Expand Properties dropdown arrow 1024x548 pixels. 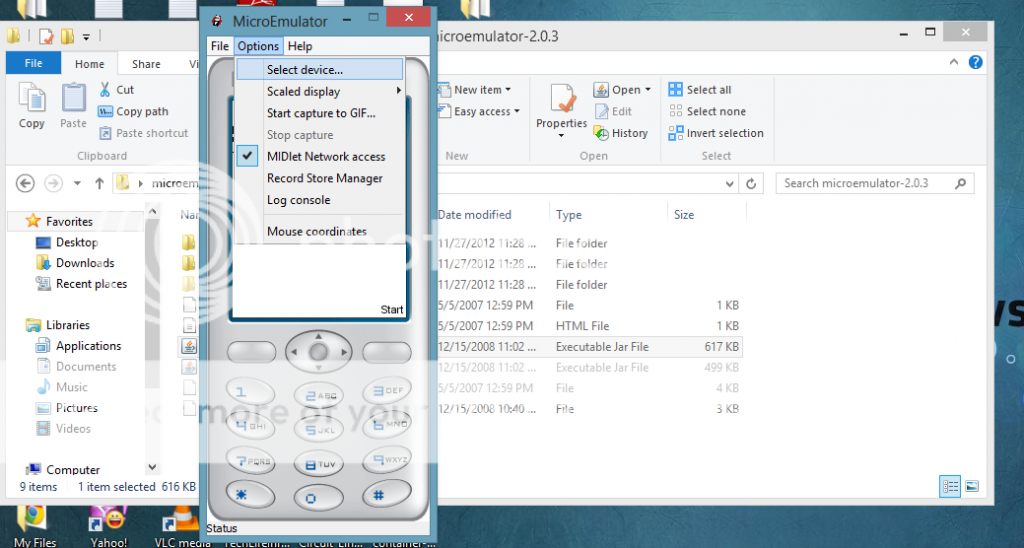coord(561,136)
